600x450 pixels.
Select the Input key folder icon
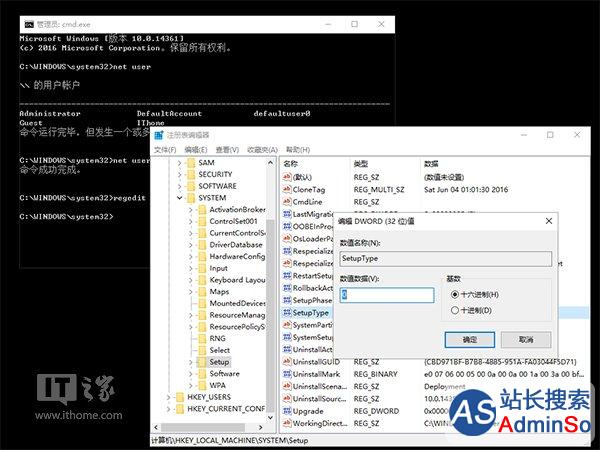[x=202, y=268]
